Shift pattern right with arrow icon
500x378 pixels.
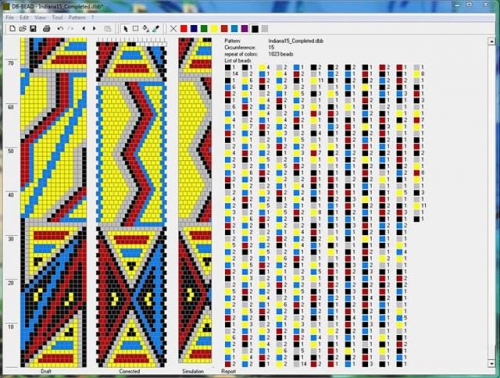click(94, 29)
